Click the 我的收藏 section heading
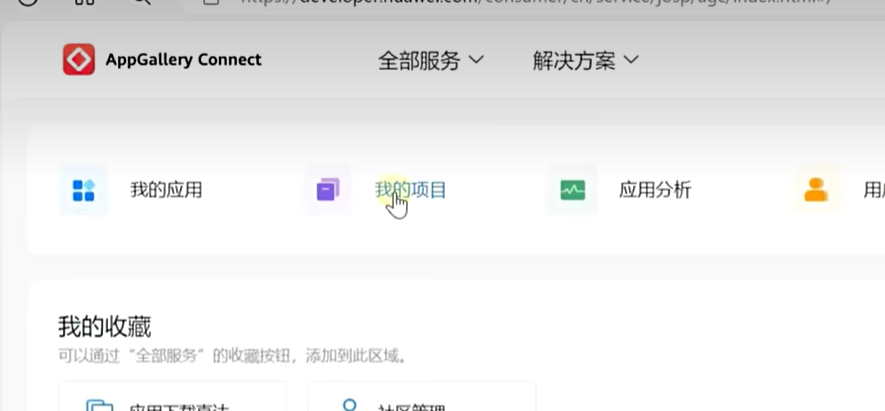Screen dimensions: 885x411 coord(105,326)
